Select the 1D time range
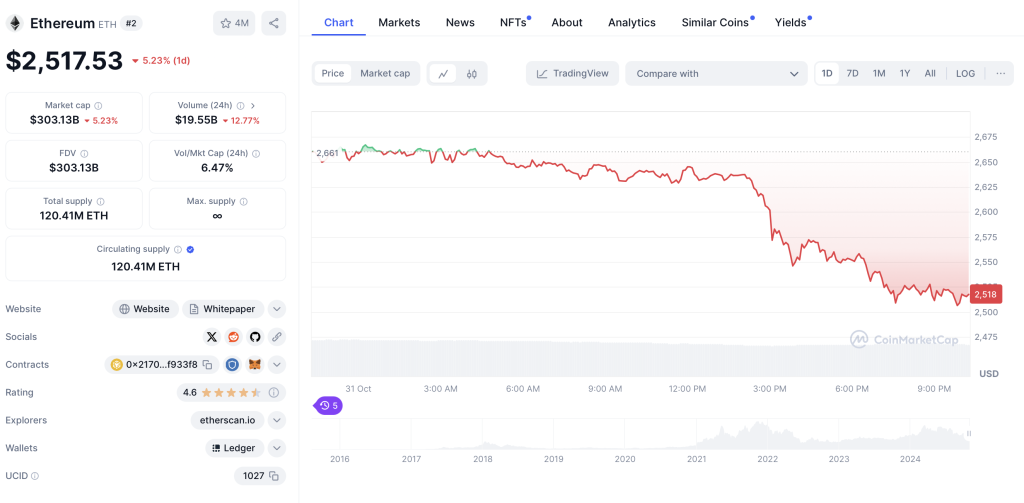 click(x=827, y=74)
